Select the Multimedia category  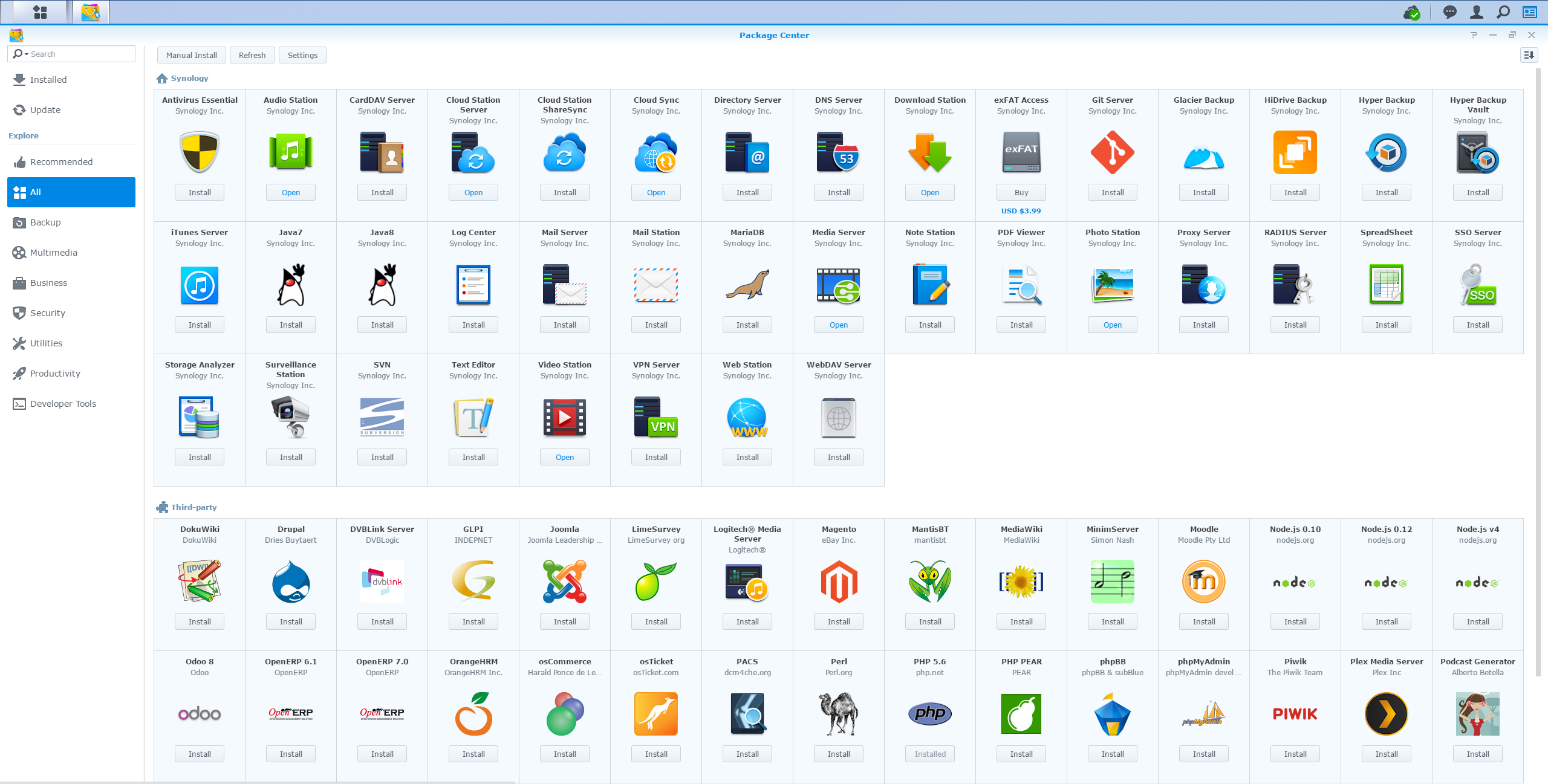click(71, 253)
